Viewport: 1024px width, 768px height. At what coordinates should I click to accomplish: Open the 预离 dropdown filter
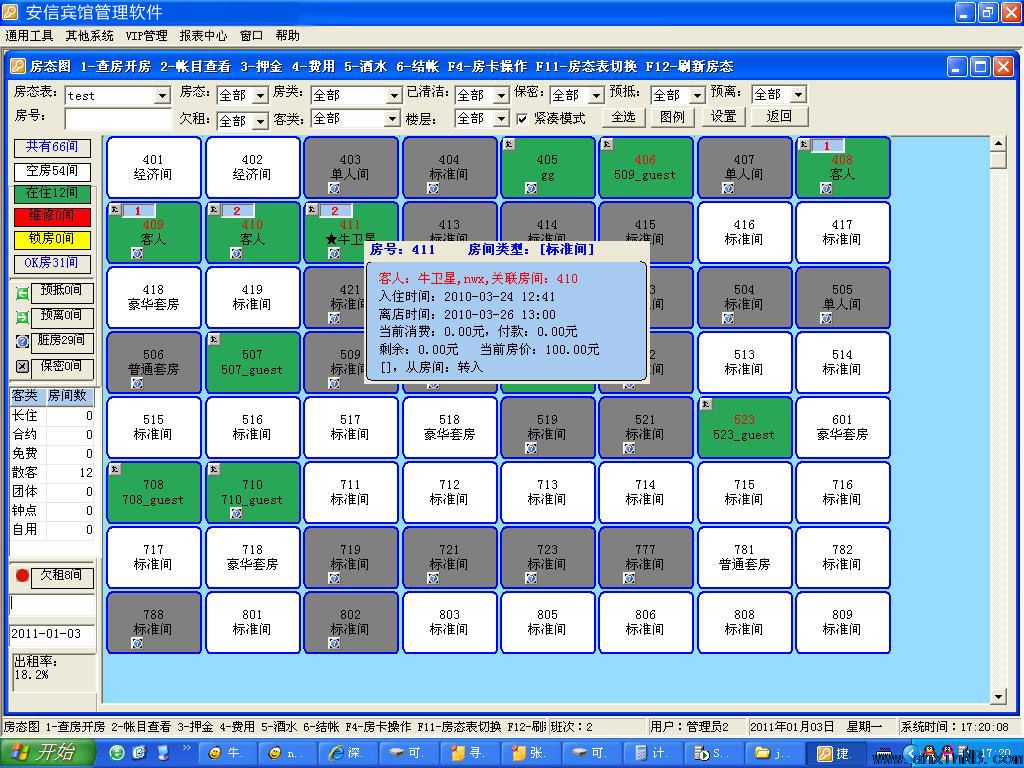click(x=798, y=95)
